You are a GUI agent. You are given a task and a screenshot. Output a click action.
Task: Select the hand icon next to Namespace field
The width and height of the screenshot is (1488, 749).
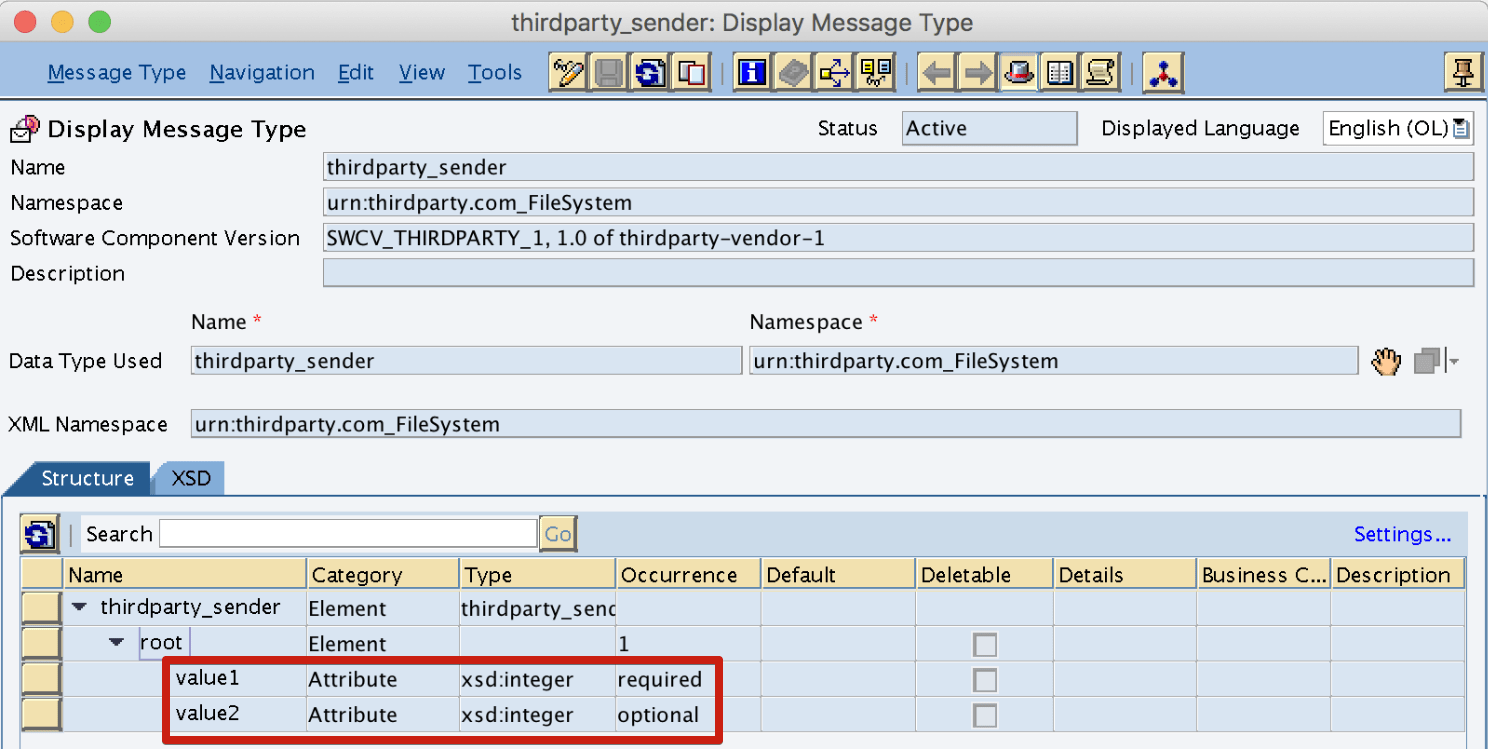click(1386, 360)
